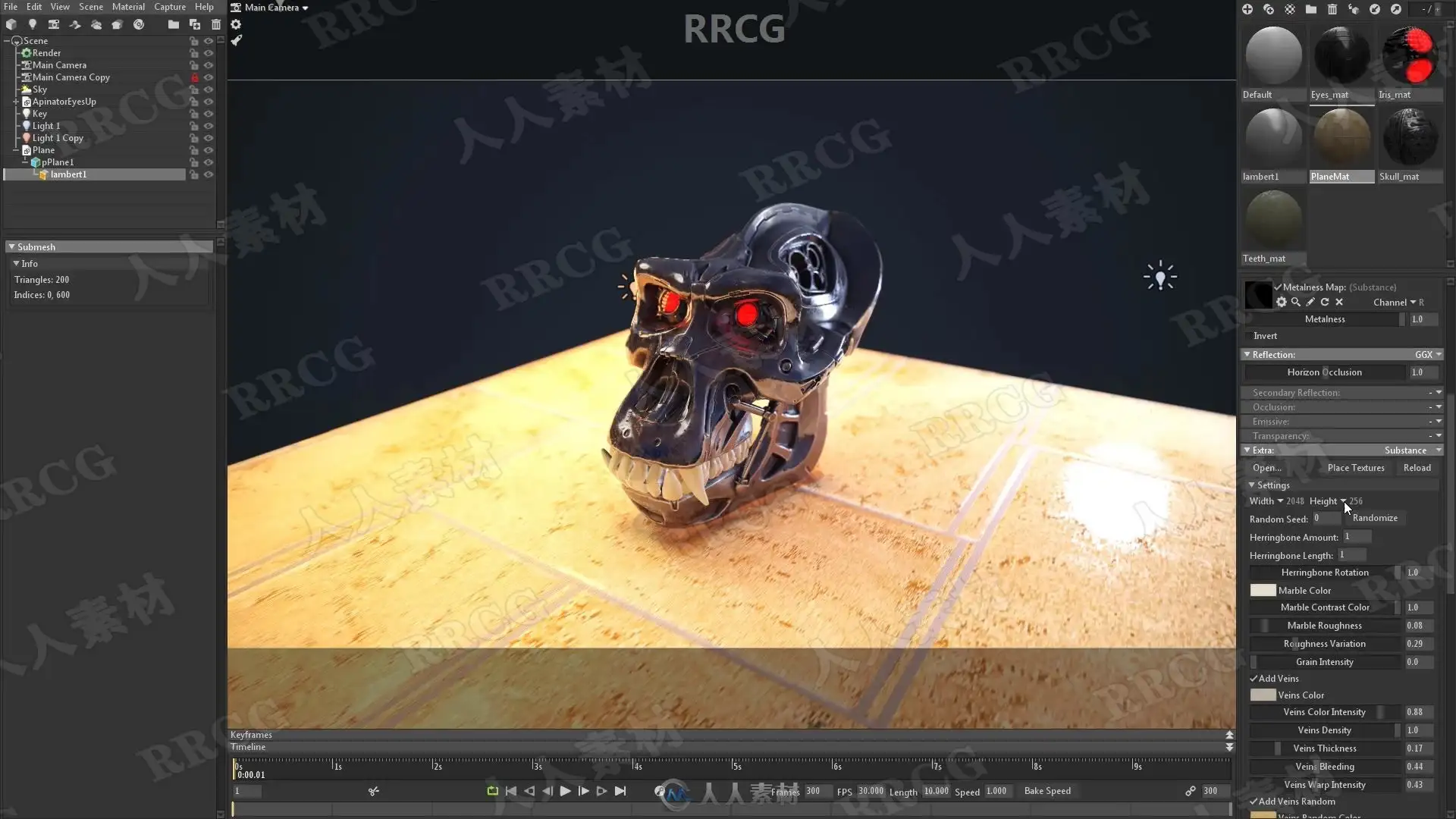Add a new camera to the scene
Viewport: 1456px width, 819px height.
(54, 24)
